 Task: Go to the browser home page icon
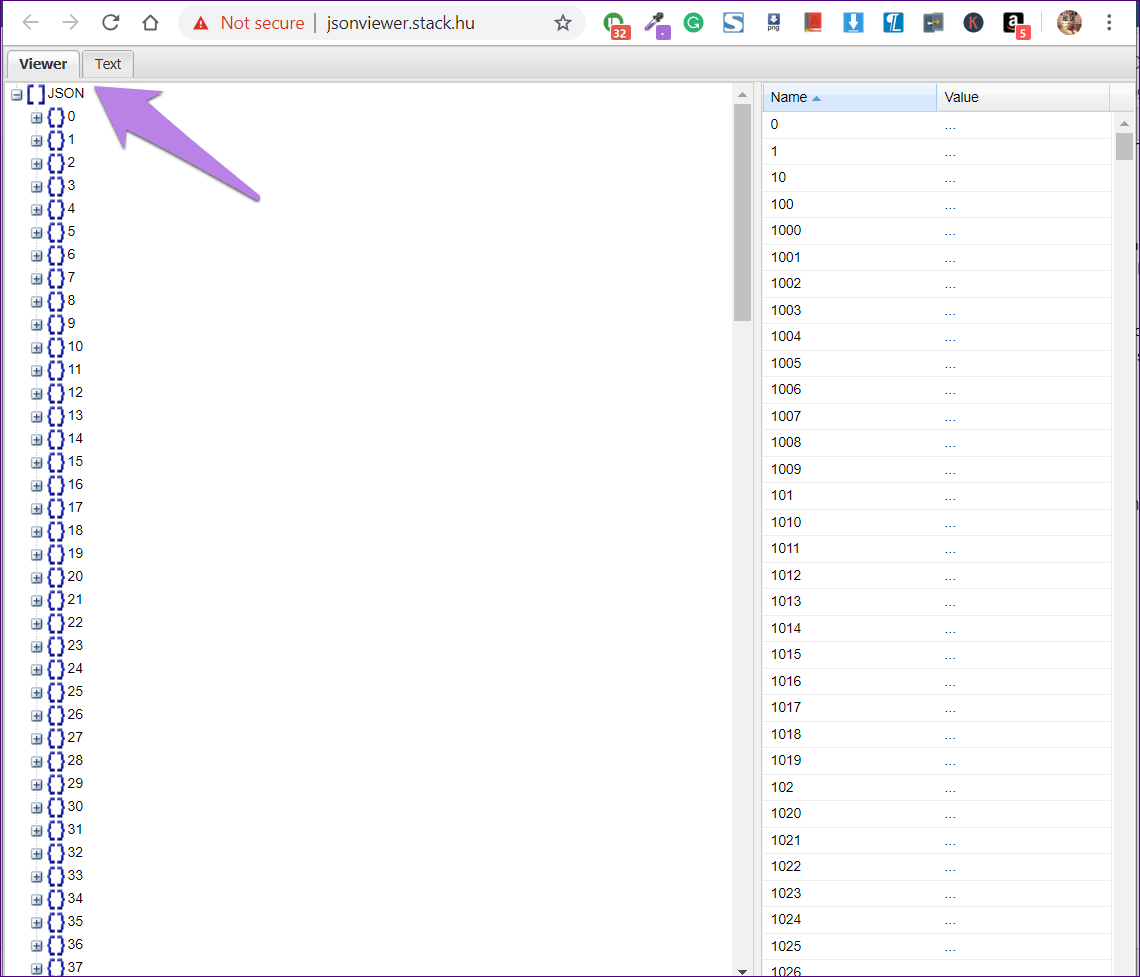[150, 23]
